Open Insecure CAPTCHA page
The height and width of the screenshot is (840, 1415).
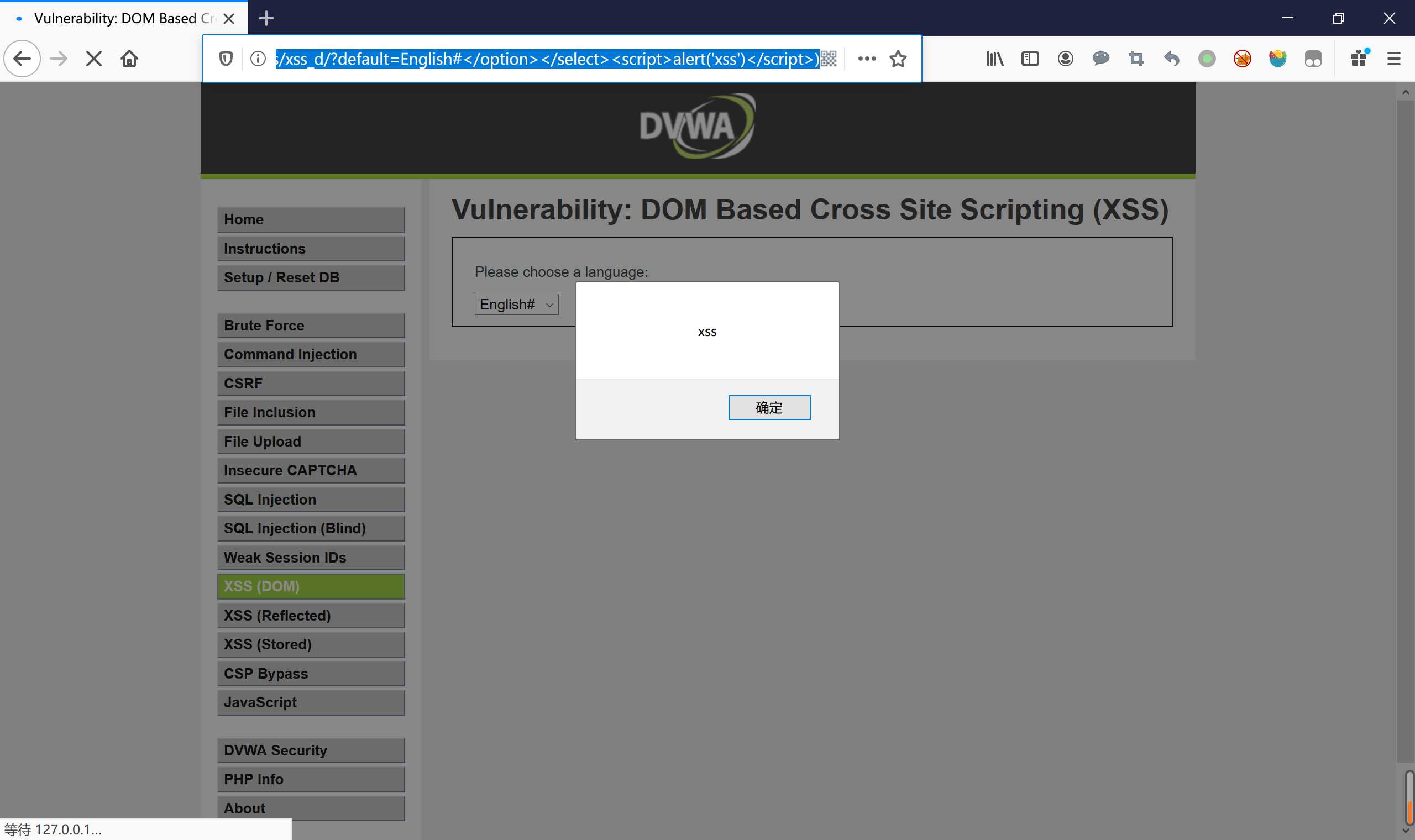(311, 470)
